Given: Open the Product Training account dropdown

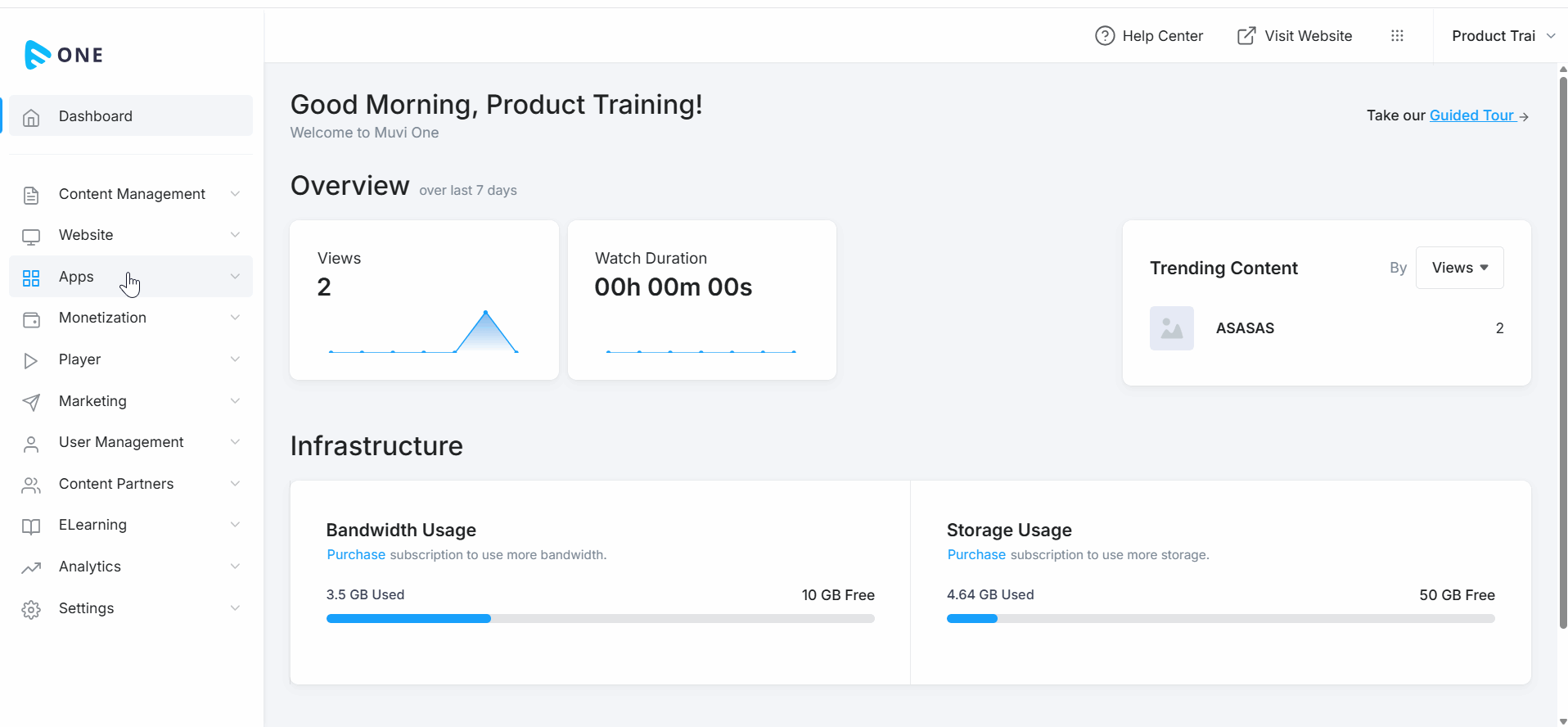Looking at the screenshot, I should pos(1503,36).
